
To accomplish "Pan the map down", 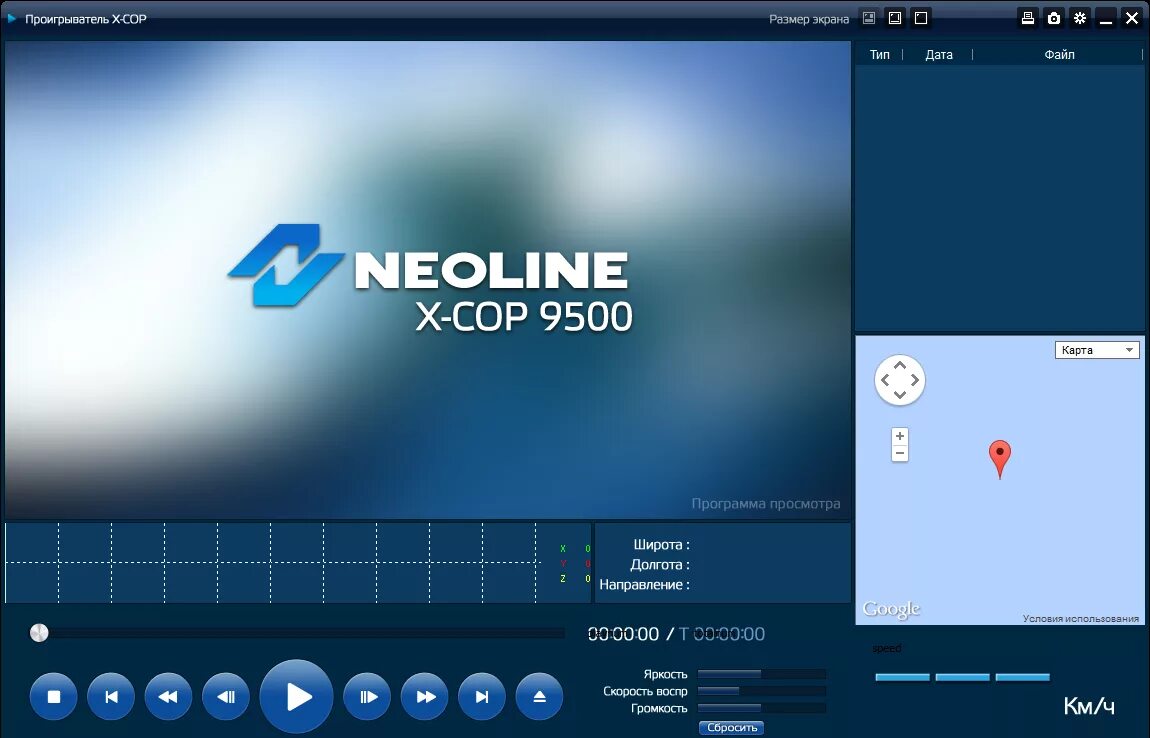I will (900, 395).
